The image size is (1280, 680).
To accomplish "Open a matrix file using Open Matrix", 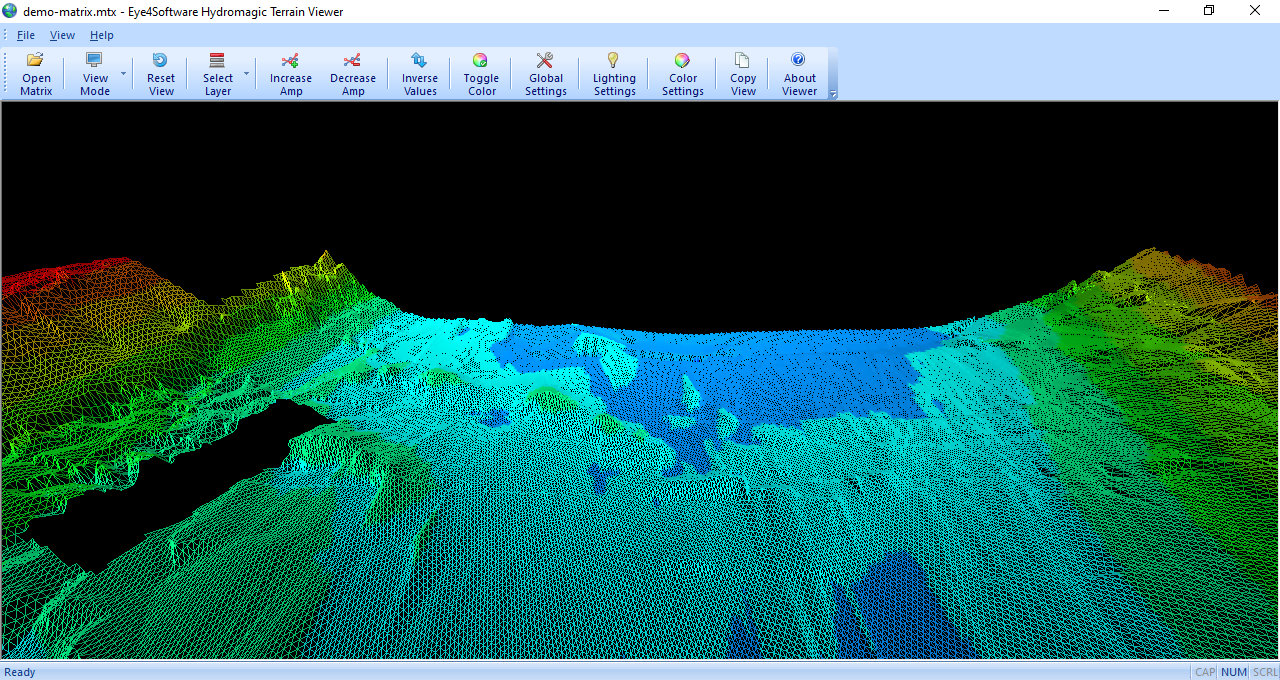I will pos(36,73).
